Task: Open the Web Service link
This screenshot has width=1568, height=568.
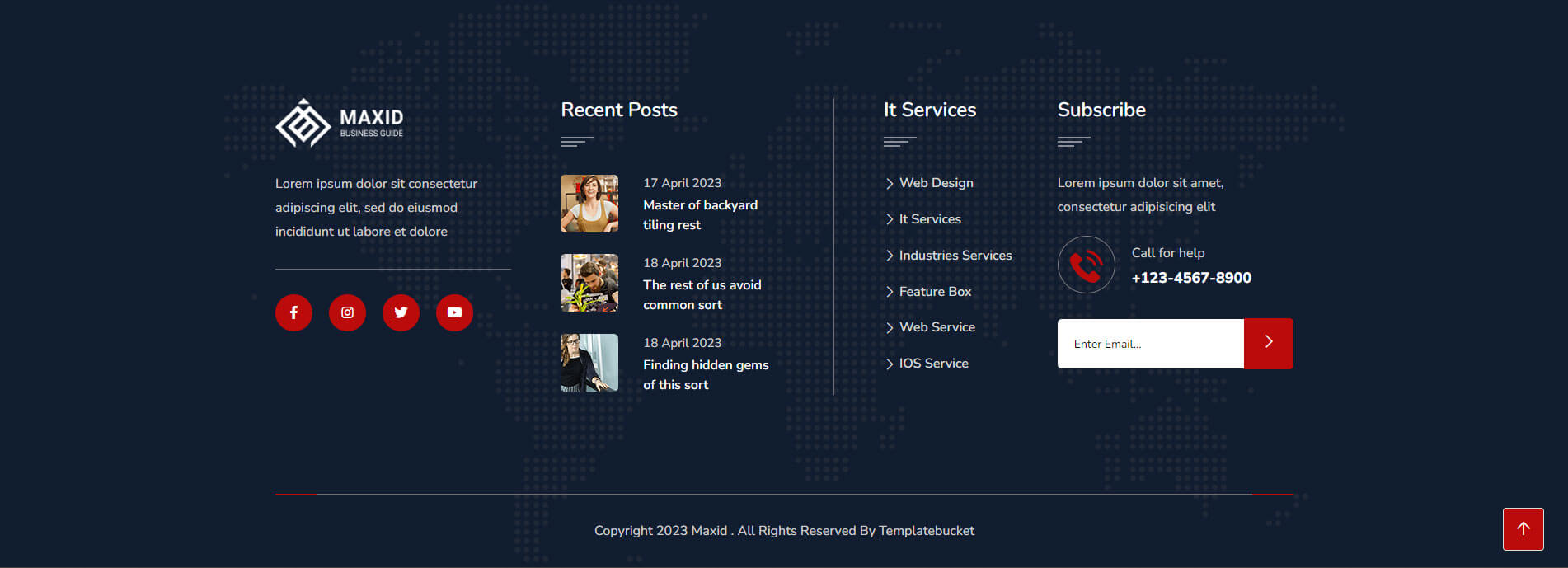Action: [937, 327]
